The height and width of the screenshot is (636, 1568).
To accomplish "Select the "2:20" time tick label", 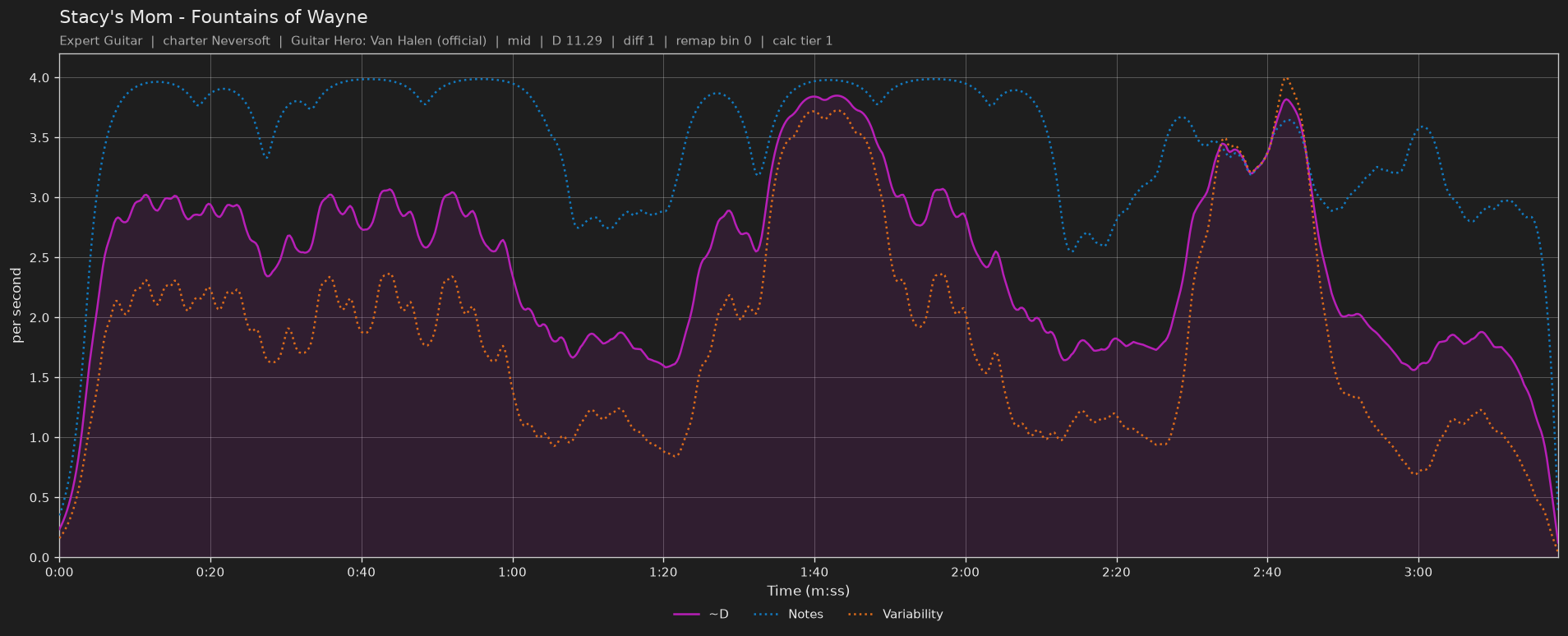I will click(x=1116, y=572).
